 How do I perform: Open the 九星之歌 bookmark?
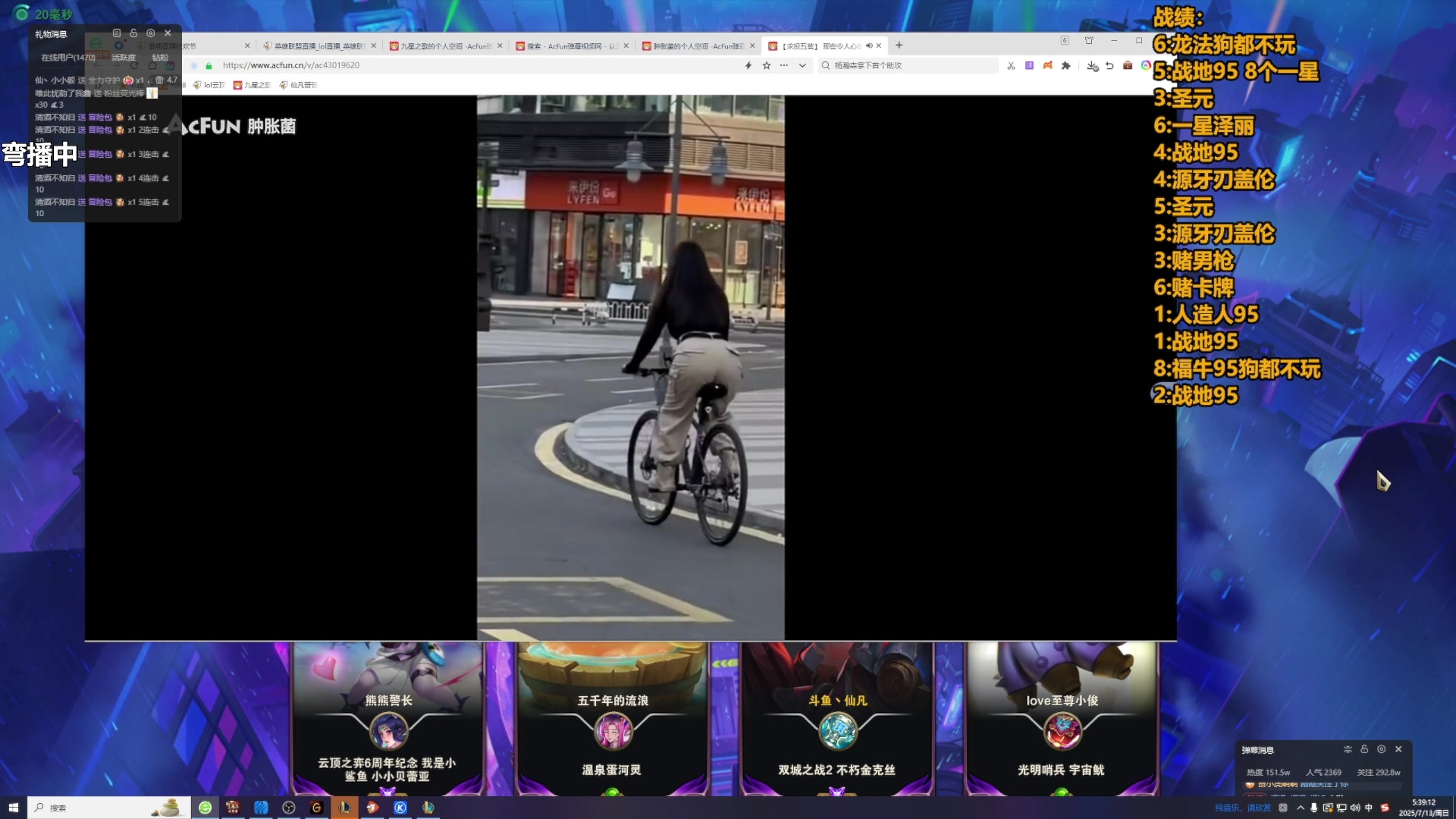point(252,85)
